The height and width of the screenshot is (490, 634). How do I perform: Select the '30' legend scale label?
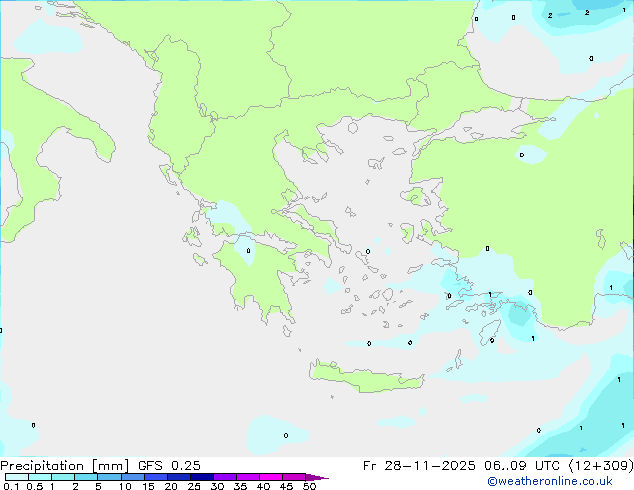click(217, 486)
